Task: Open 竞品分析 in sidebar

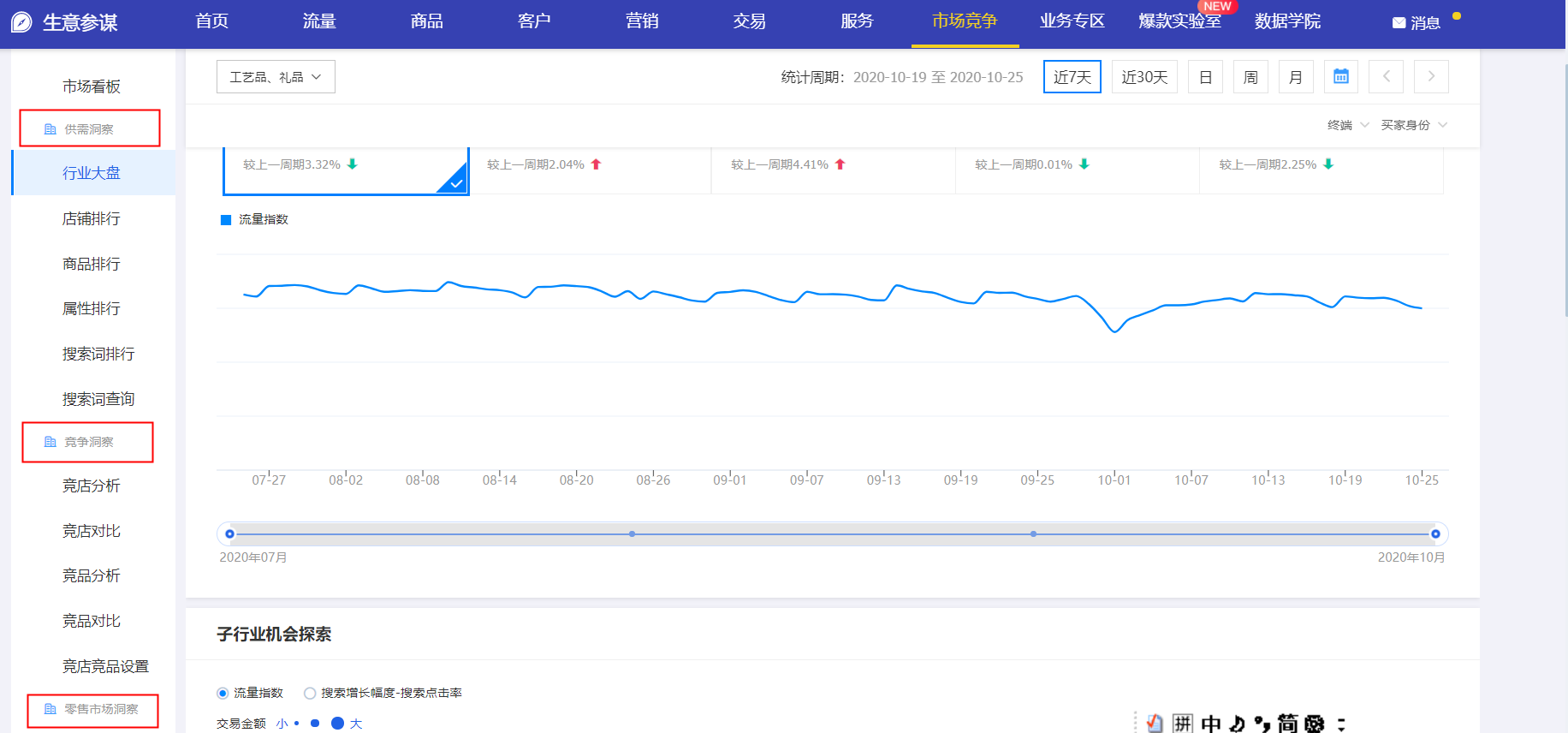Action: (92, 575)
